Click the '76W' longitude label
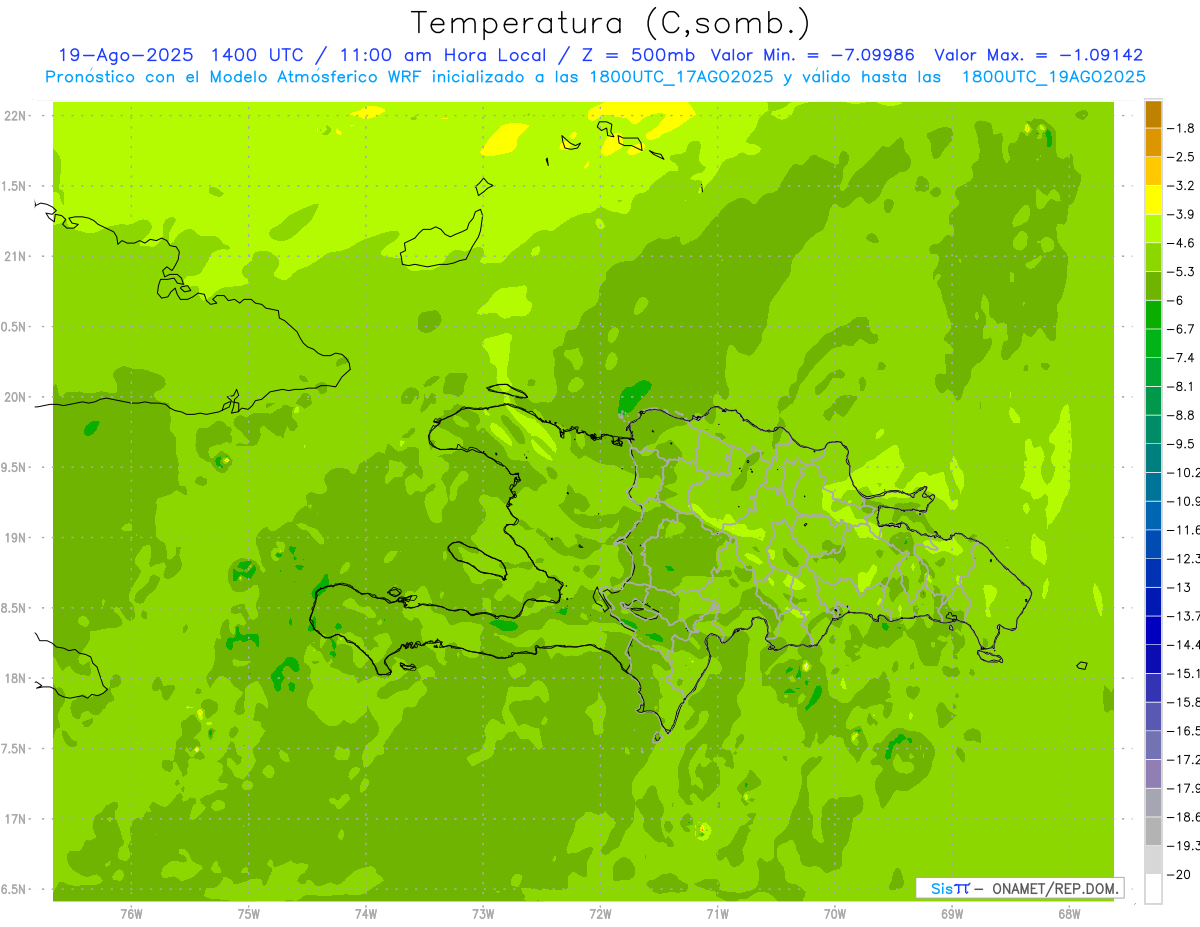The height and width of the screenshot is (927, 1200). 131,914
